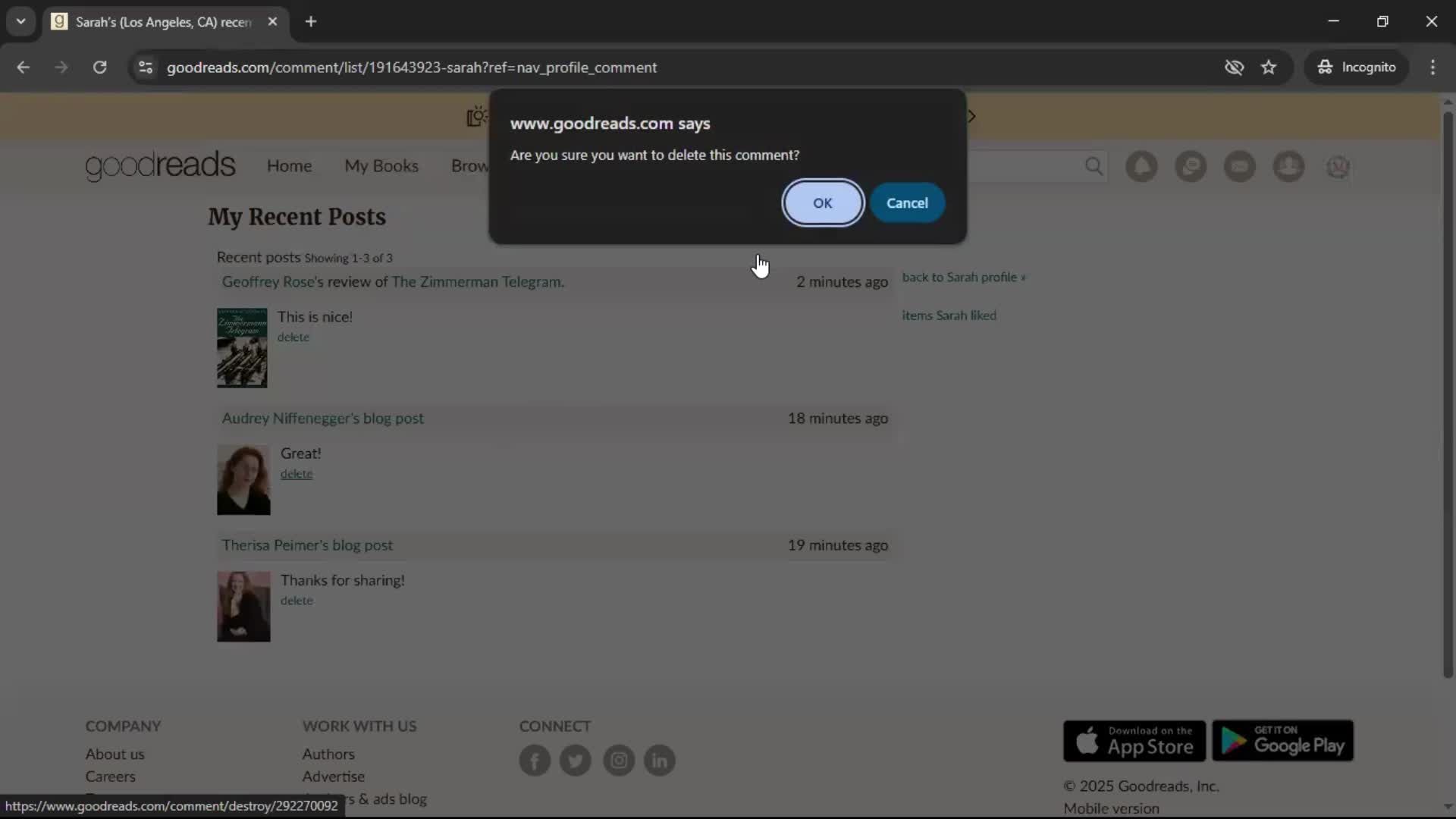Open Therisa Peimer's blog post link
Screen dimensions: 1456x819
click(307, 544)
